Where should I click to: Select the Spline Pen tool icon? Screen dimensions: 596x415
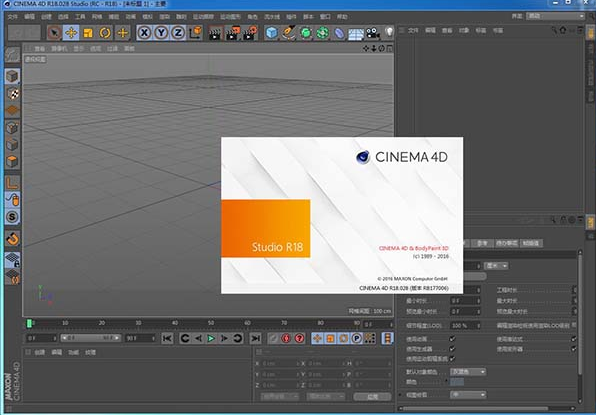tap(289, 33)
